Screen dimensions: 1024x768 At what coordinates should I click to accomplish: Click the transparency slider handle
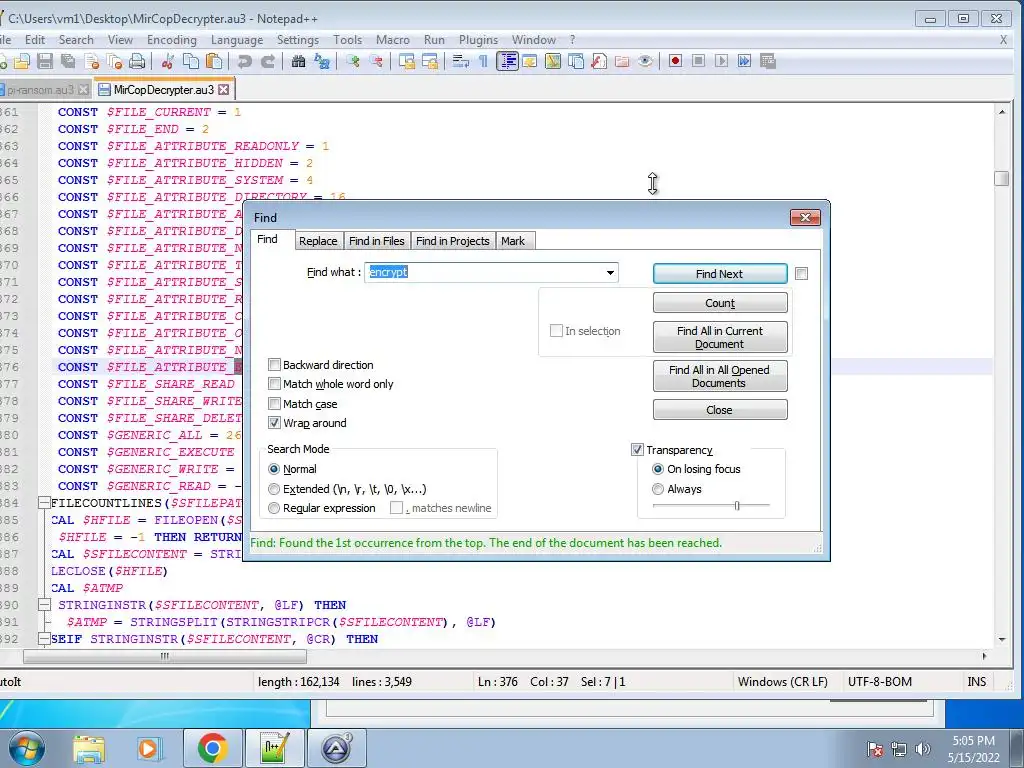click(737, 505)
